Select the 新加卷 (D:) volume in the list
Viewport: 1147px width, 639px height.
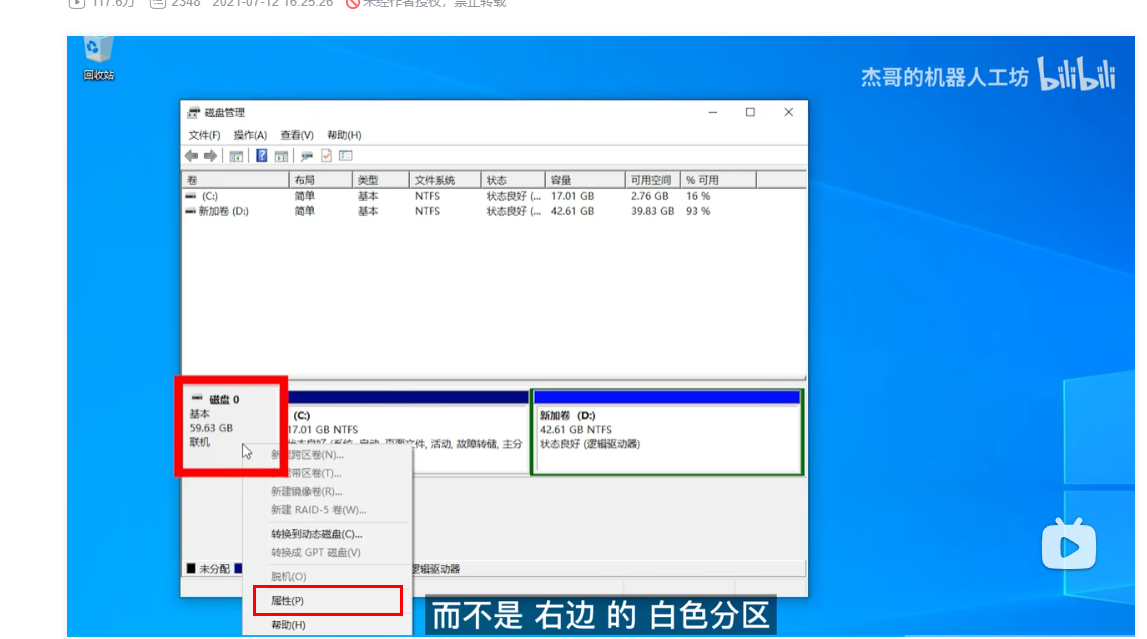(x=224, y=211)
